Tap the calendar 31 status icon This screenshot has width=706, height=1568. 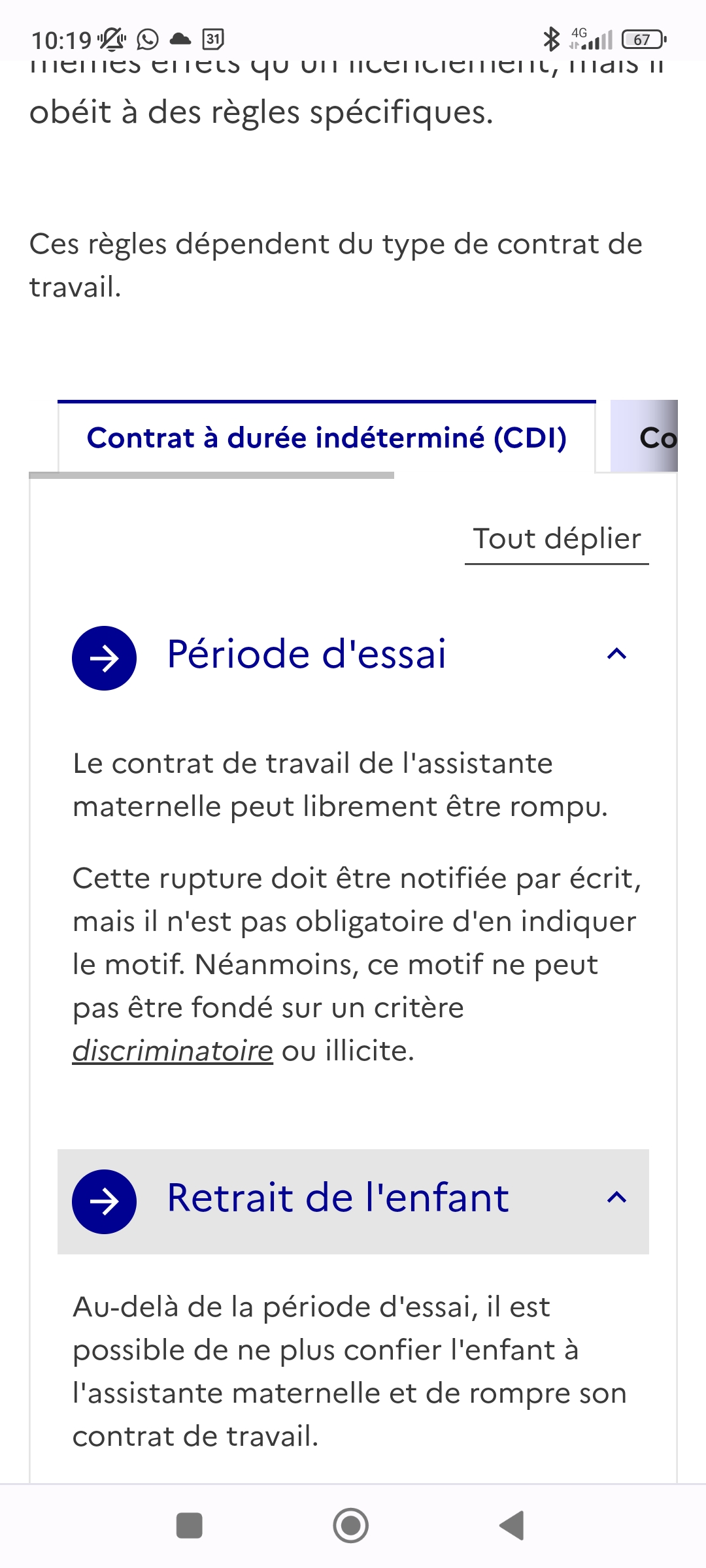pyautogui.click(x=213, y=40)
